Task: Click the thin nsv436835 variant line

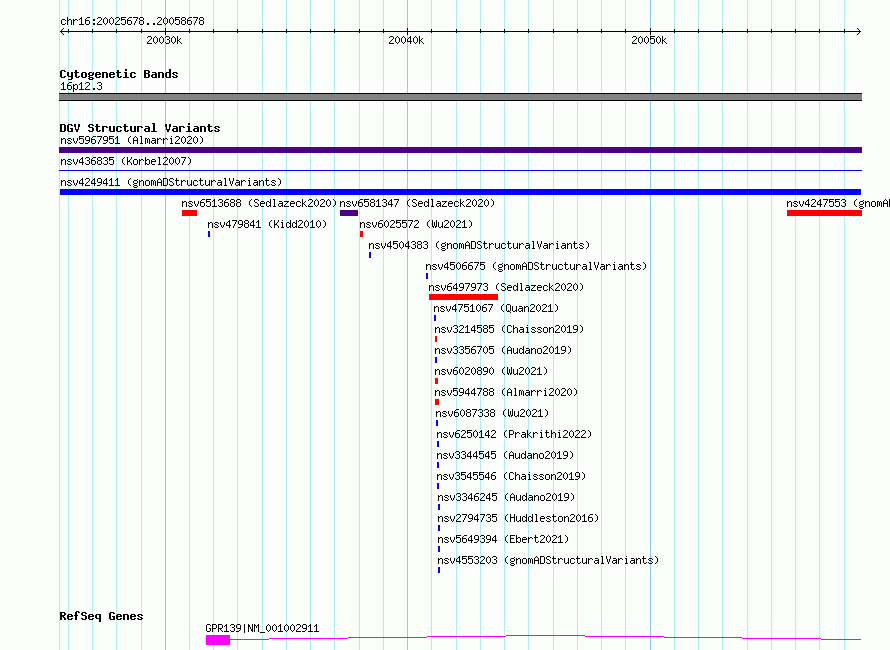Action: [460, 170]
